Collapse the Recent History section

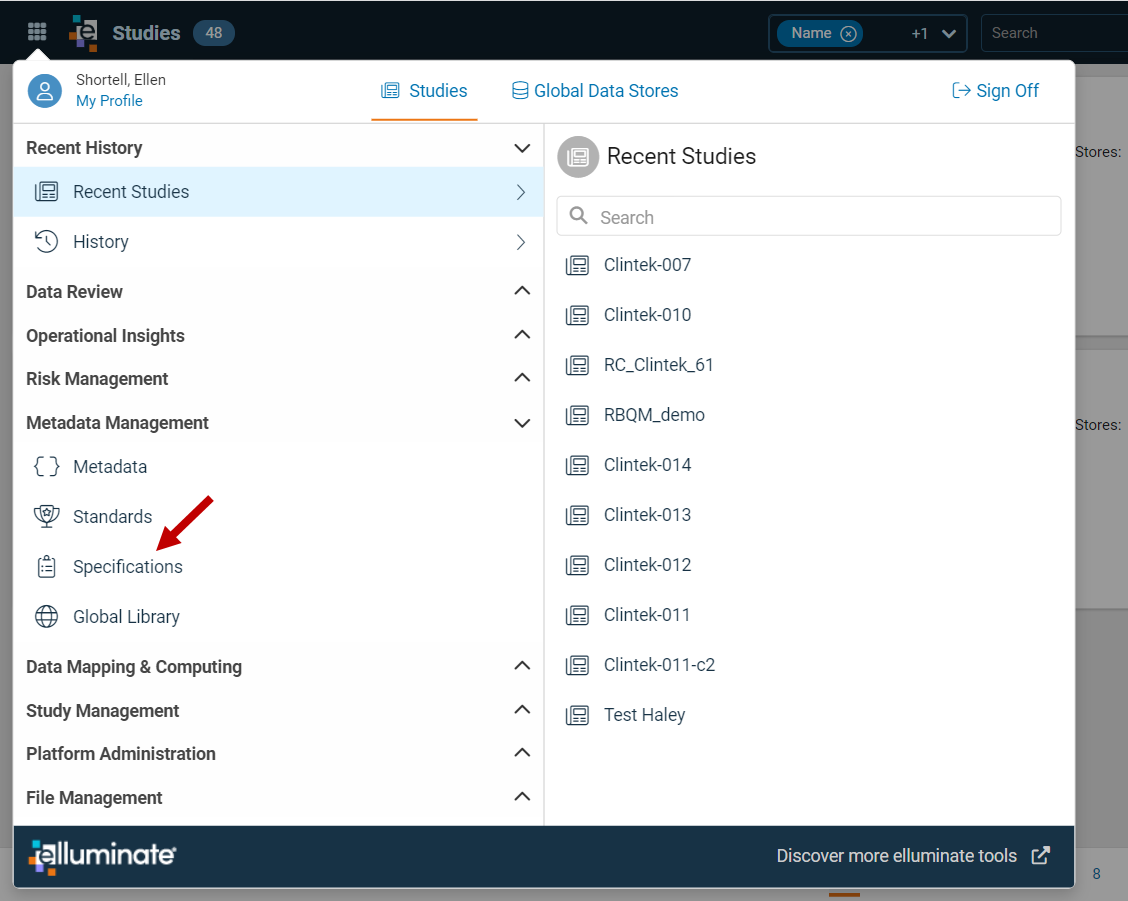coord(522,148)
